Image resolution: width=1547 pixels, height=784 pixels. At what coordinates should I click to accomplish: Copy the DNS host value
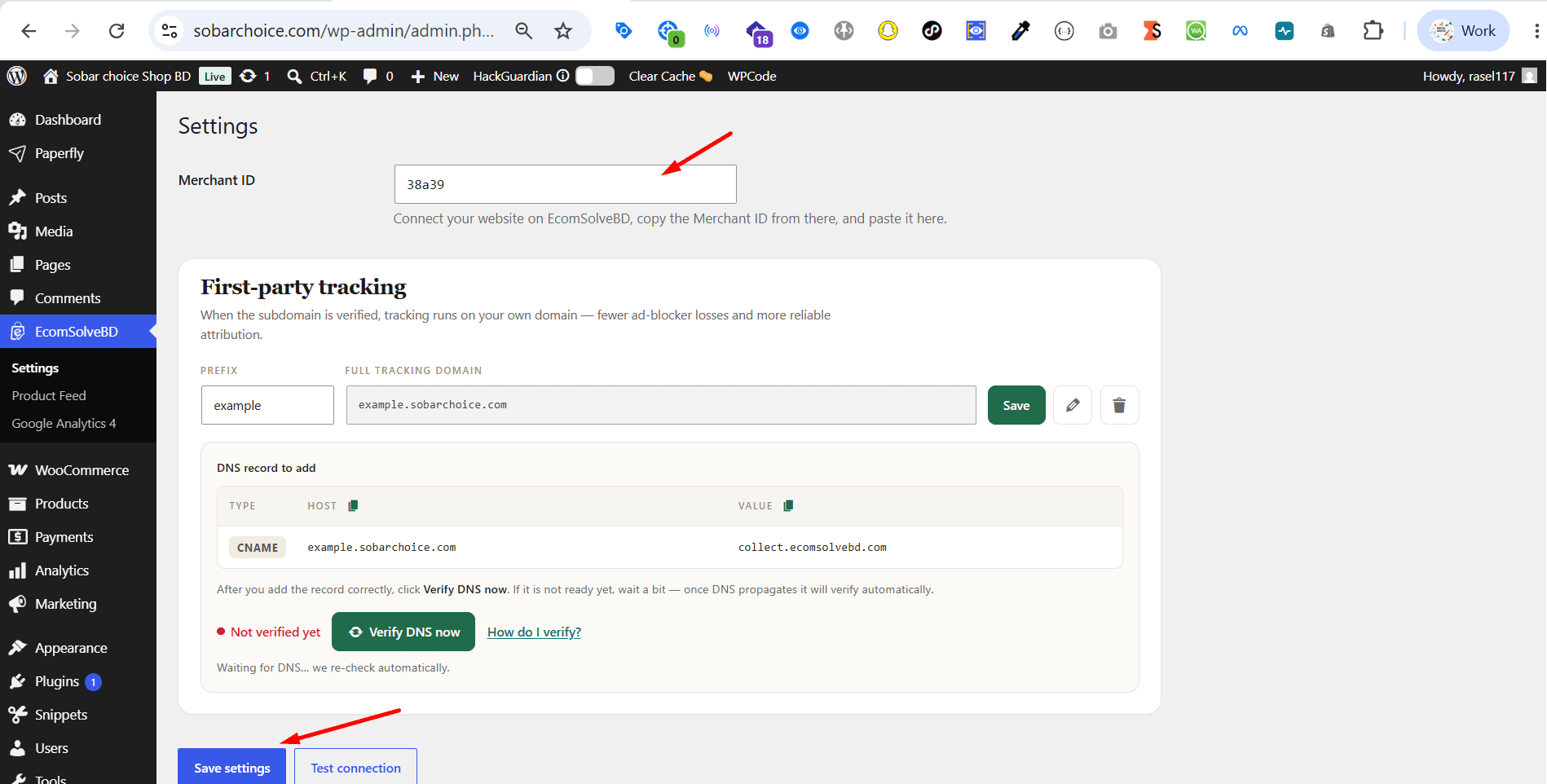pos(353,506)
